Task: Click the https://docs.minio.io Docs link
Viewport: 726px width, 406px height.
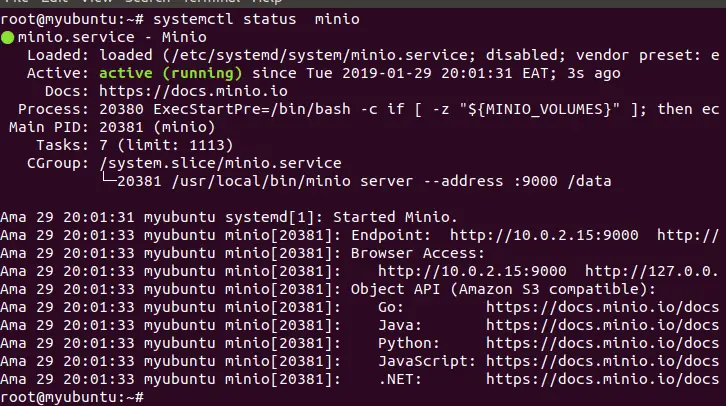Action: pos(194,91)
